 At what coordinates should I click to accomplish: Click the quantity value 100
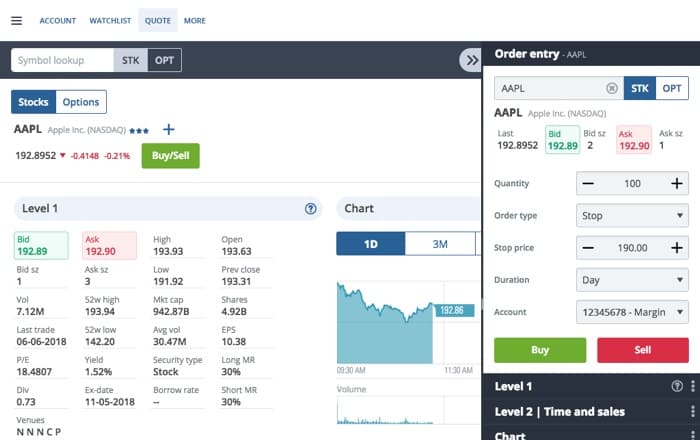coord(632,183)
